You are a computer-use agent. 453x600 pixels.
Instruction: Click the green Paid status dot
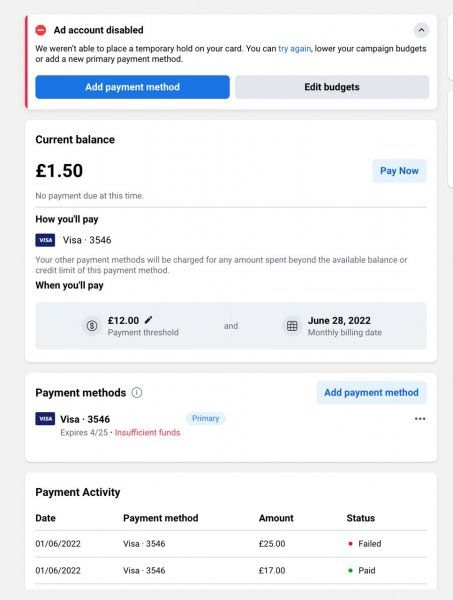pos(350,571)
